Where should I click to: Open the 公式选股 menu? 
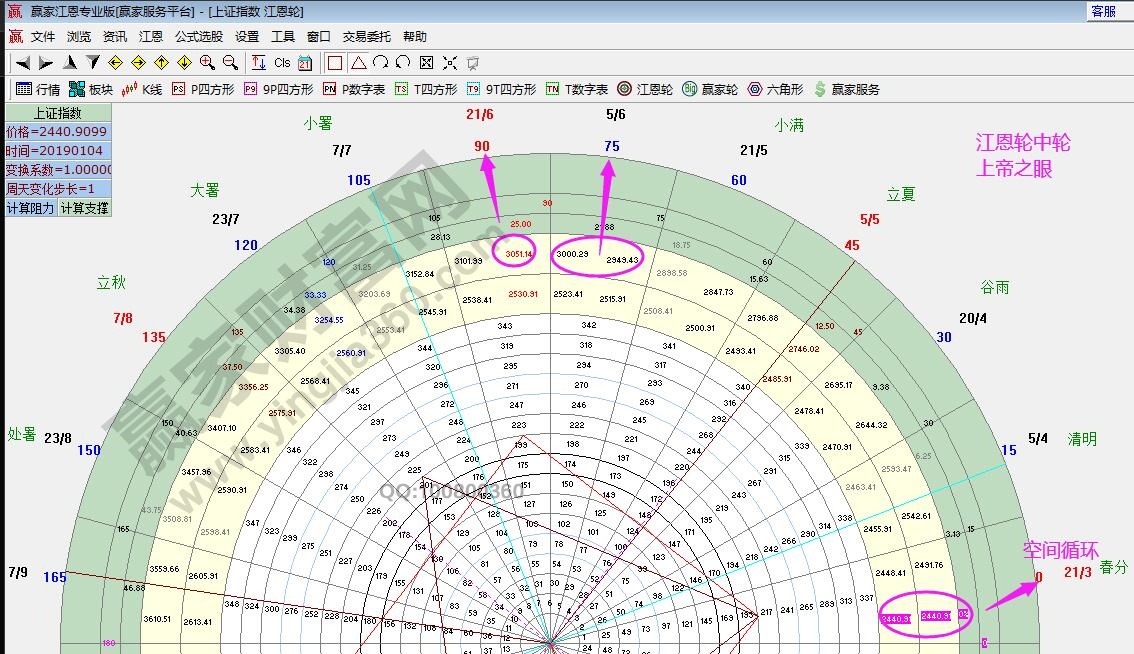coord(199,36)
